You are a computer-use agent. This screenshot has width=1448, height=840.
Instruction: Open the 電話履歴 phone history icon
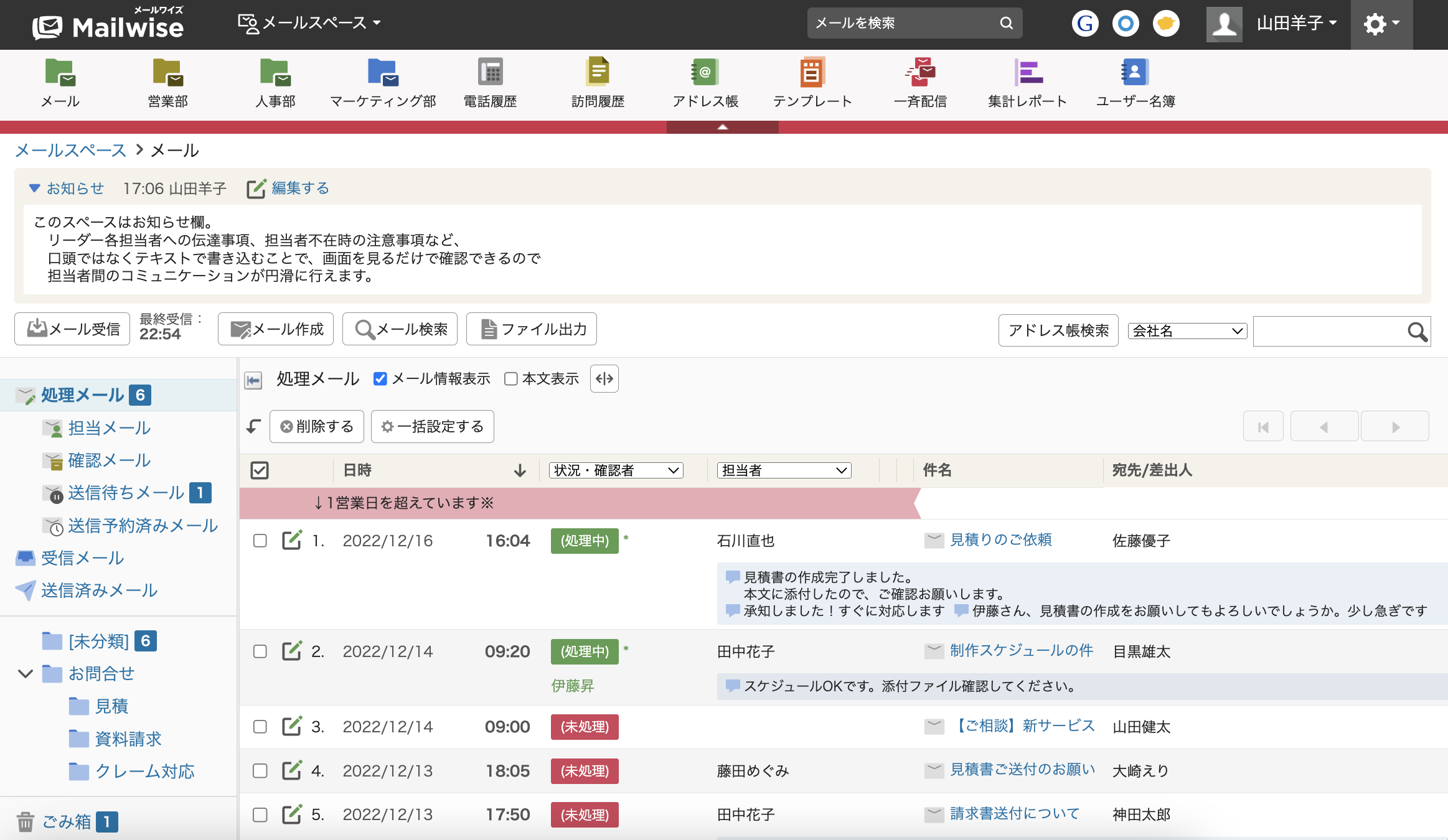coord(490,73)
